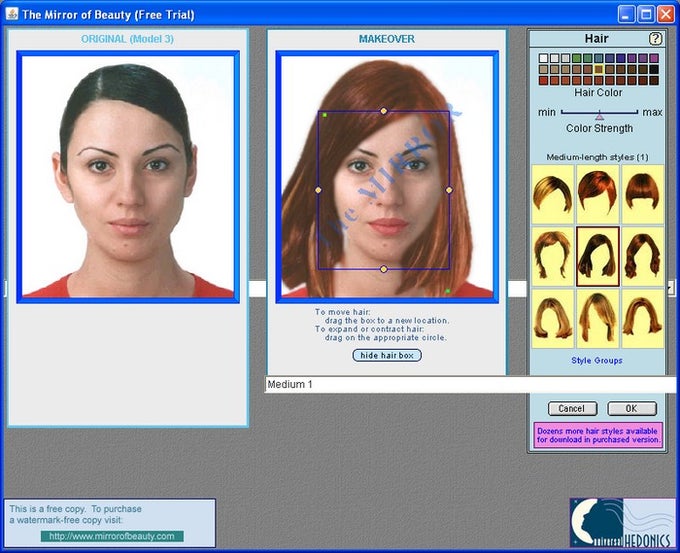Click the Original Model 3 photo

128,177
